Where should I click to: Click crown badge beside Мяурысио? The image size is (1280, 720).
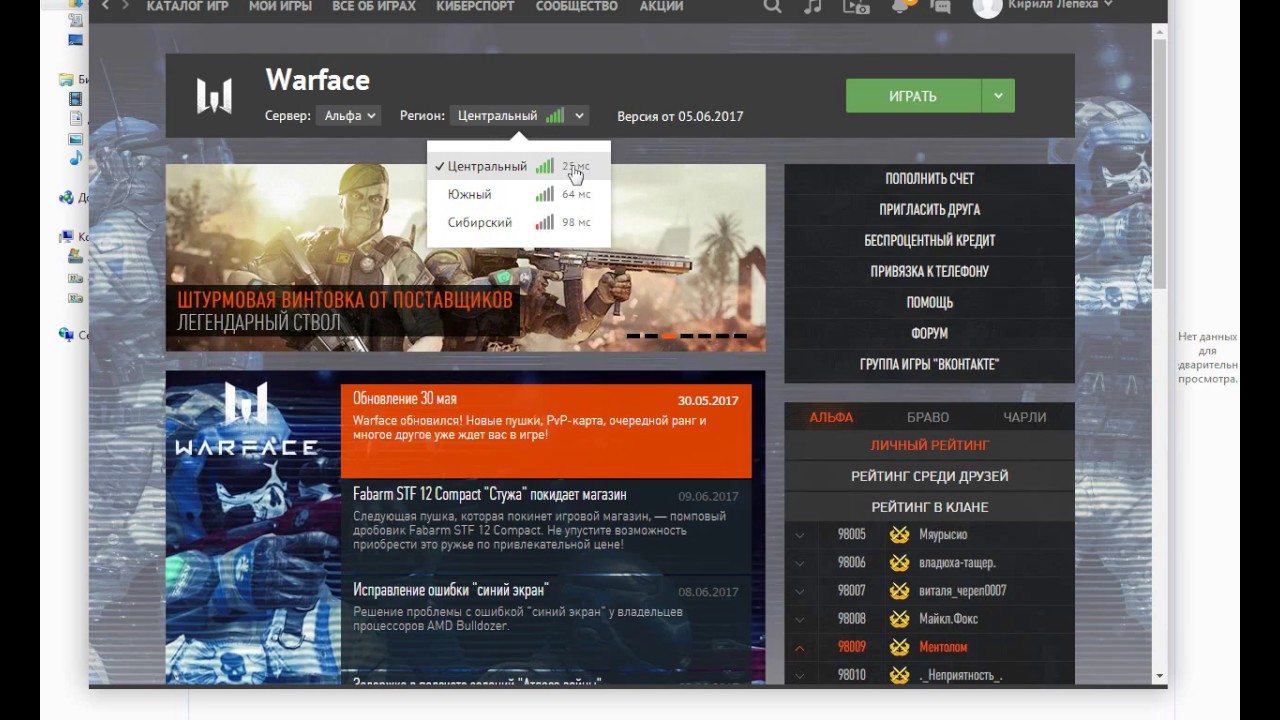click(899, 535)
